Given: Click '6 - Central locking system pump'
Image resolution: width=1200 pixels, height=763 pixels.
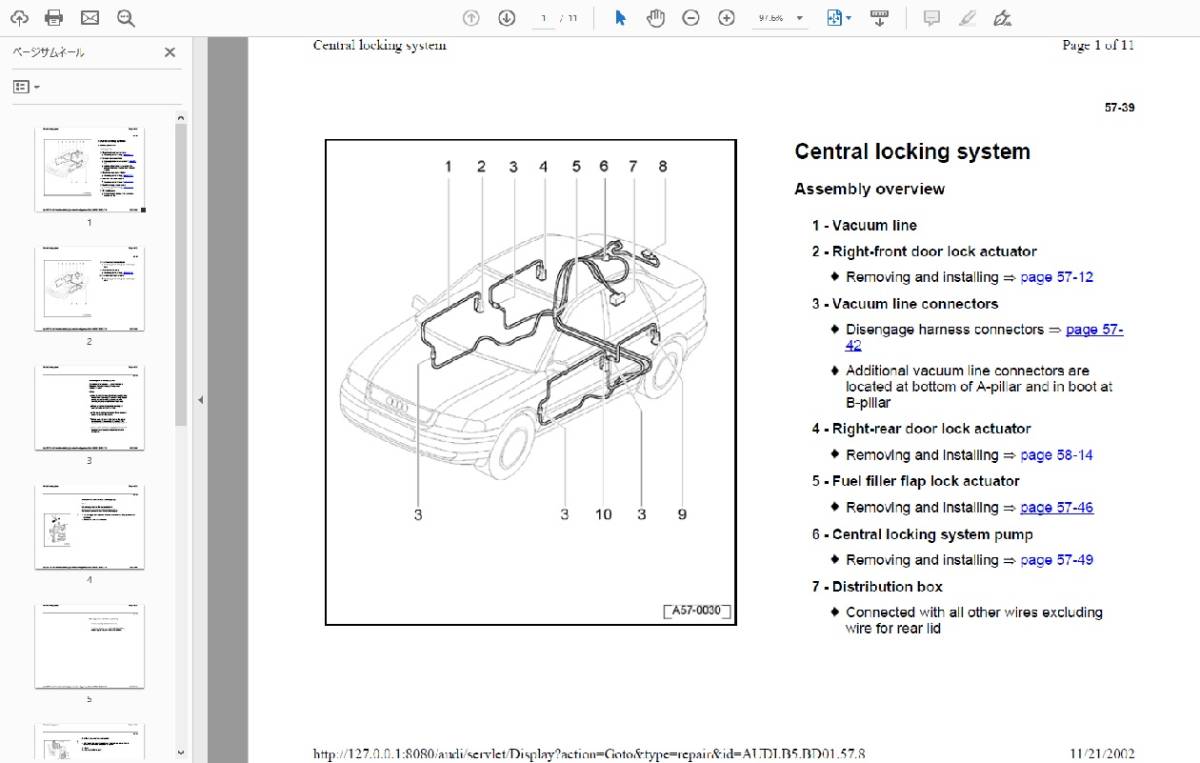Looking at the screenshot, I should [x=922, y=534].
